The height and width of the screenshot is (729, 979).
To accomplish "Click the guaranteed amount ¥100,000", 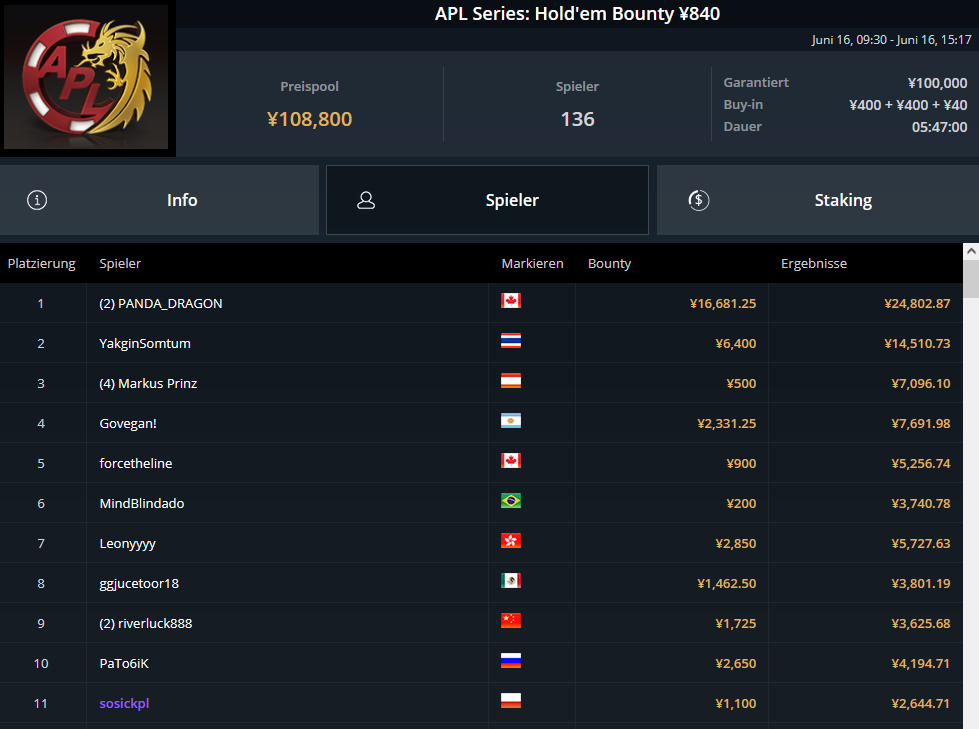I will 937,83.
